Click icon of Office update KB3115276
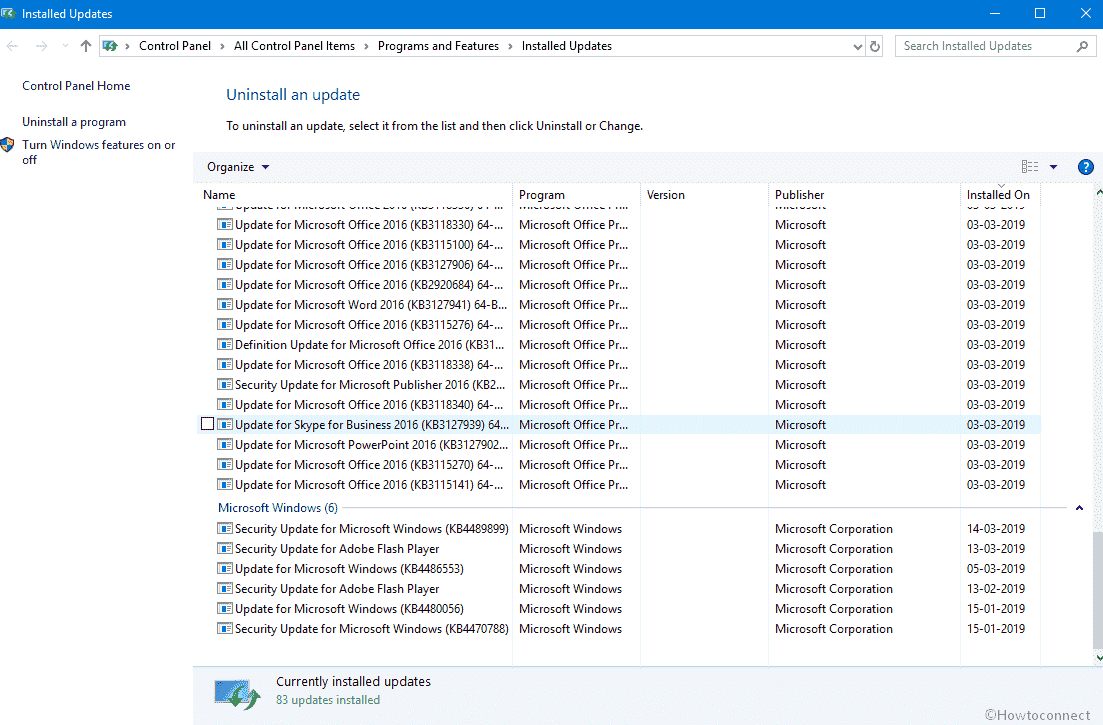Screen dimensions: 1103x725 [x=225, y=325]
